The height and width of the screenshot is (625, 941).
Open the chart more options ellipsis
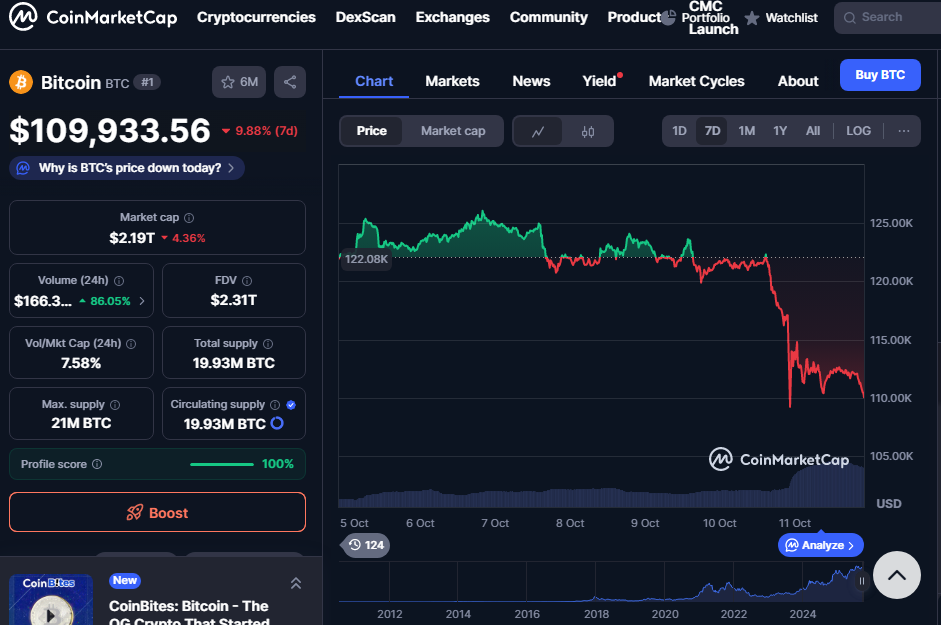(903, 131)
